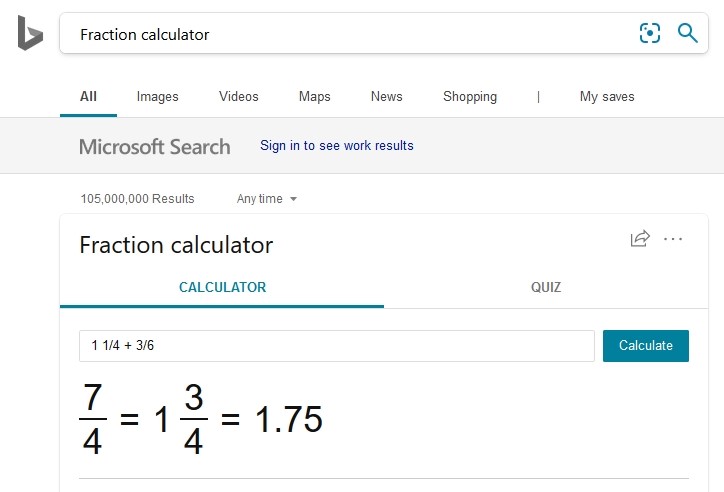Click the magnifying glass search icon

click(688, 34)
